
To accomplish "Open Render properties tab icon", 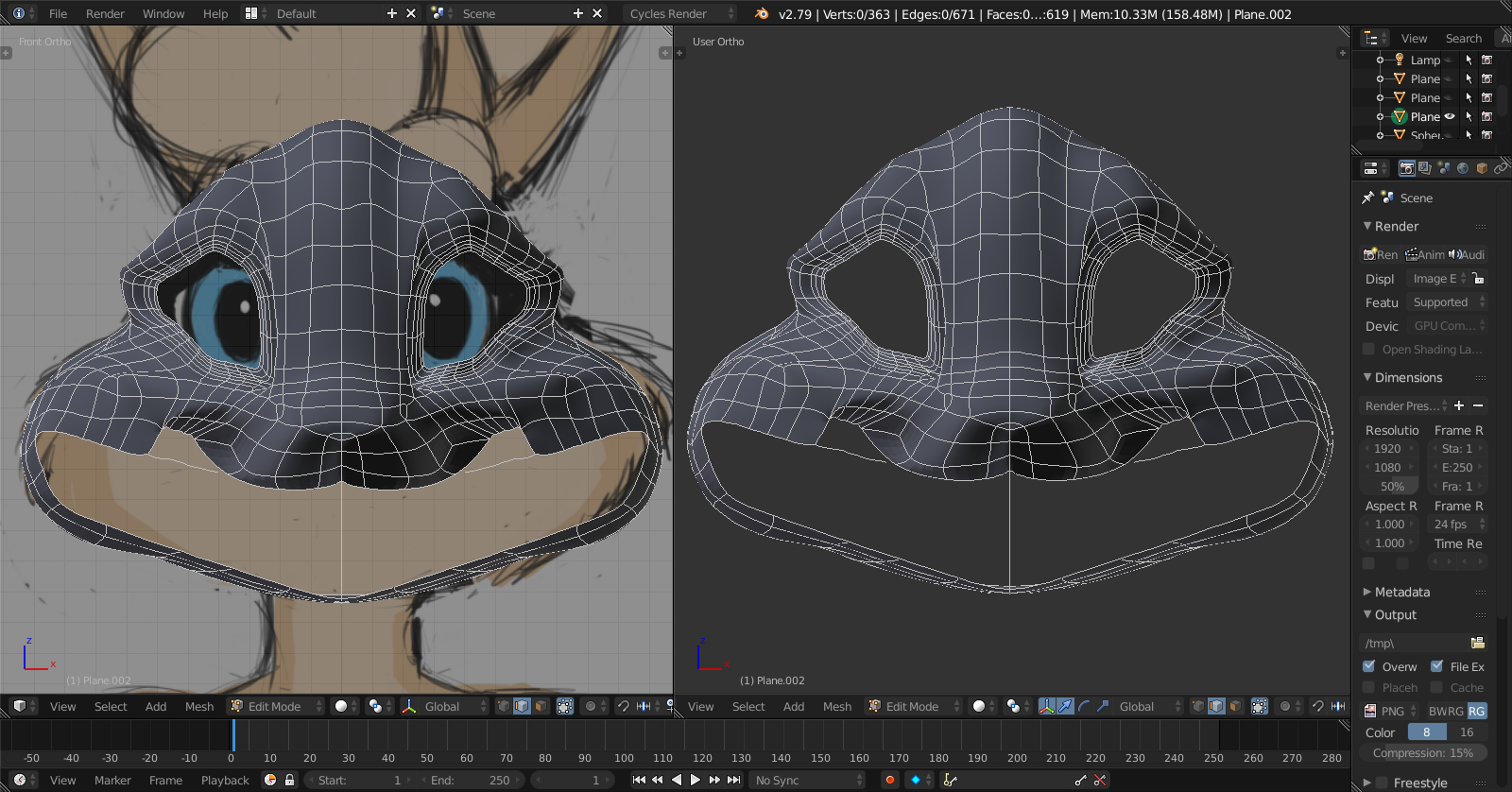I will [1407, 168].
